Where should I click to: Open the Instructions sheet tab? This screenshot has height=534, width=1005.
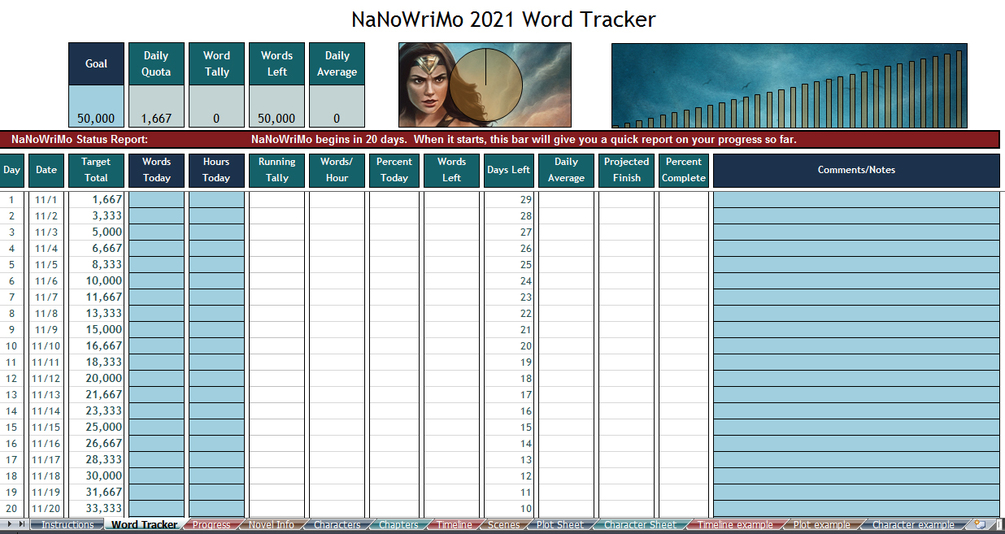tap(67, 524)
